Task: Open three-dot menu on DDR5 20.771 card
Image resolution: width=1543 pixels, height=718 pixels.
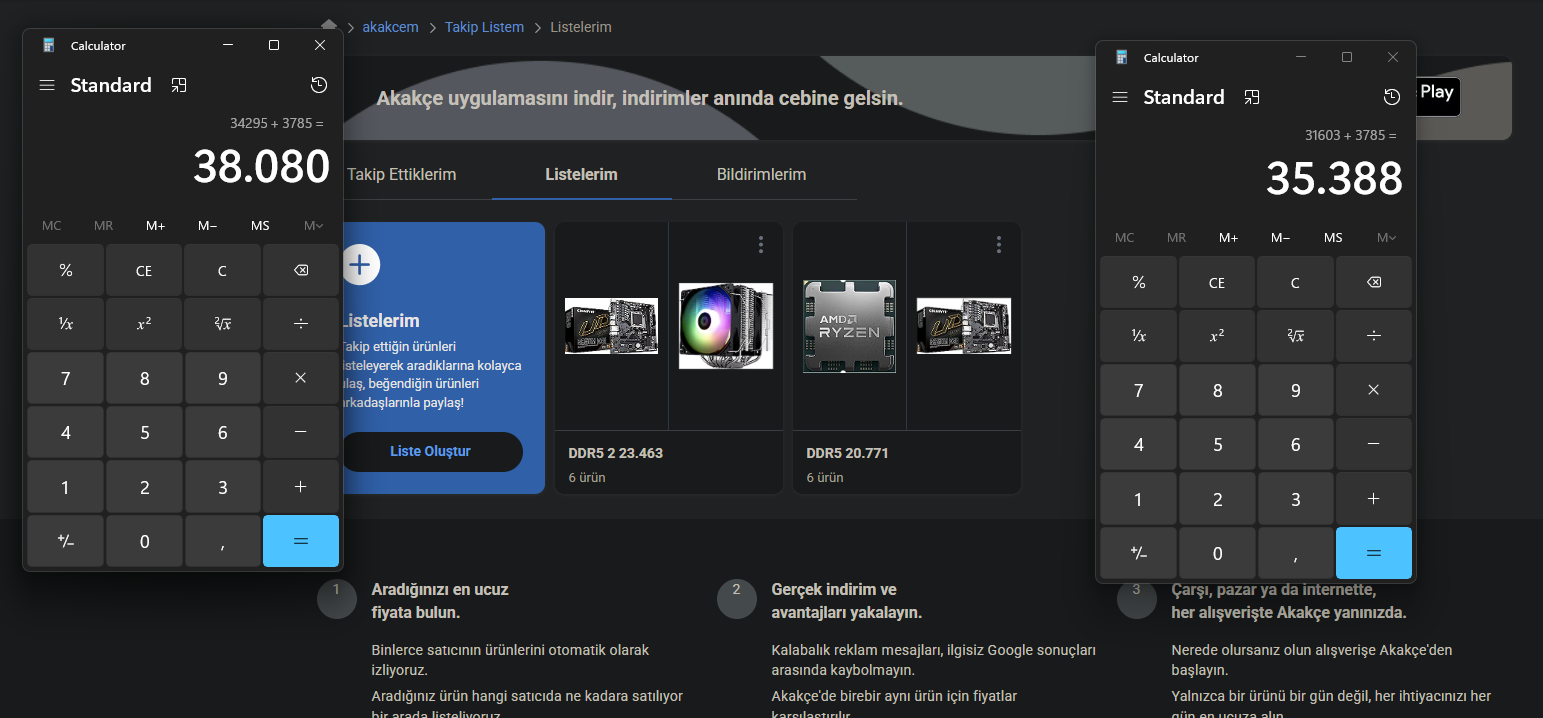Action: click(999, 244)
